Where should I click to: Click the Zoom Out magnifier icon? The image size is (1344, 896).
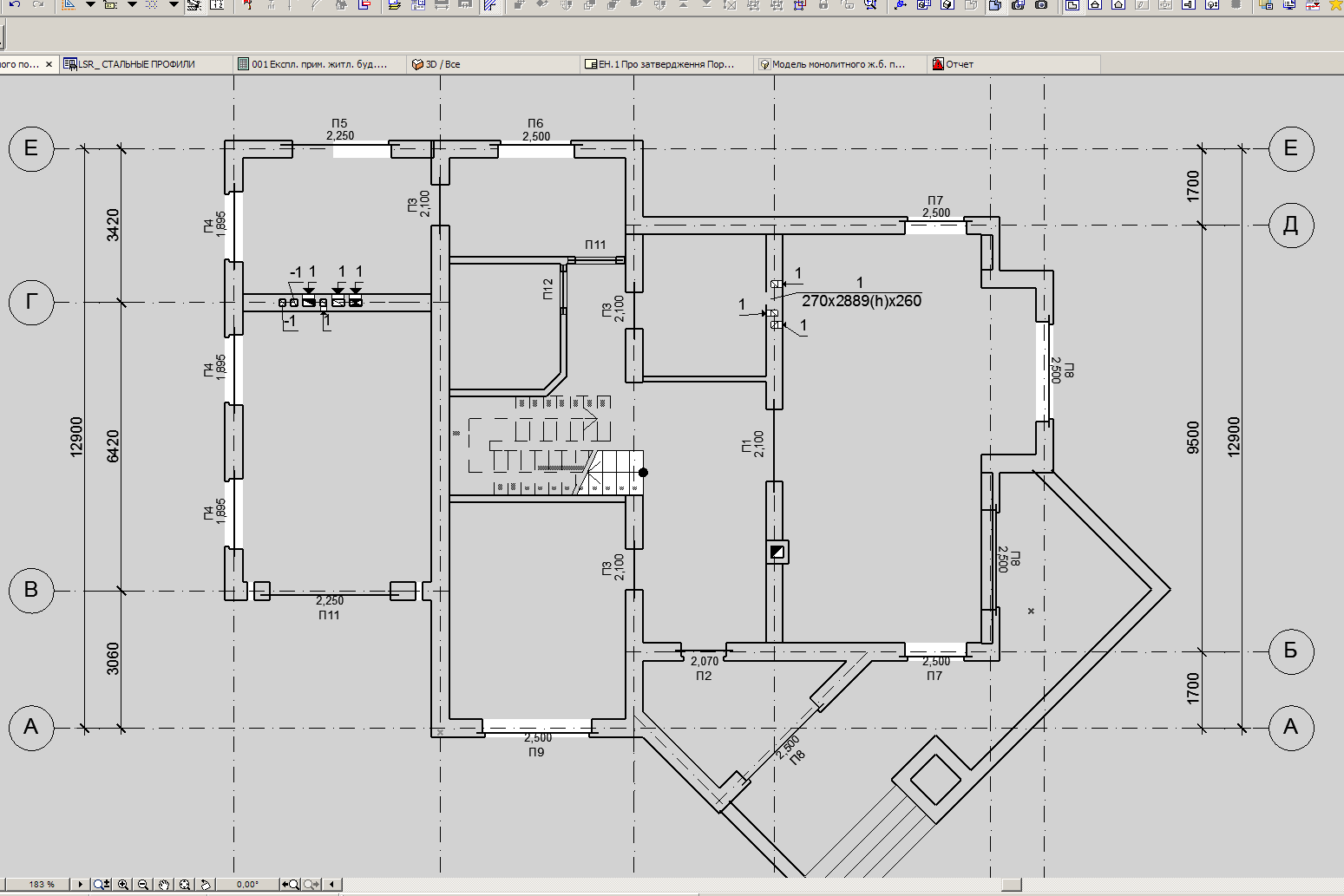(143, 885)
